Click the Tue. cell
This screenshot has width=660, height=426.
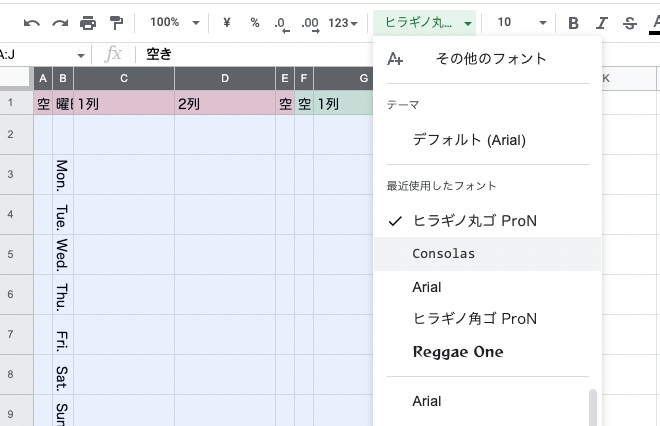63,214
